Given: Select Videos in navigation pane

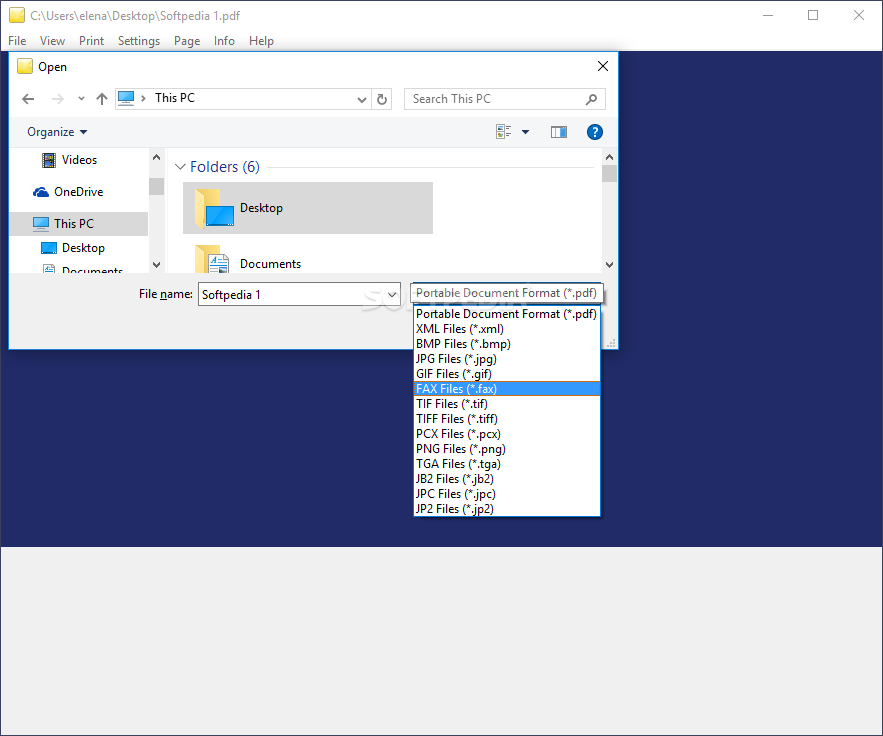Looking at the screenshot, I should [x=79, y=160].
